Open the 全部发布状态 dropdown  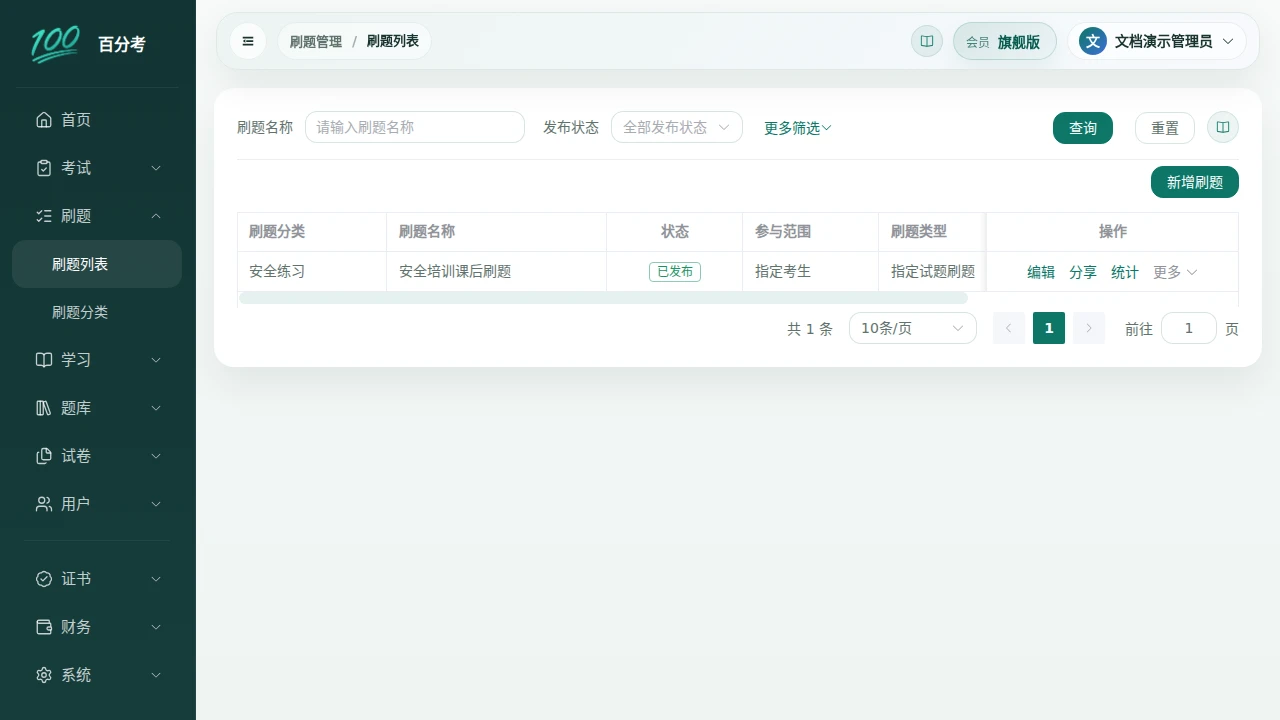coord(677,127)
